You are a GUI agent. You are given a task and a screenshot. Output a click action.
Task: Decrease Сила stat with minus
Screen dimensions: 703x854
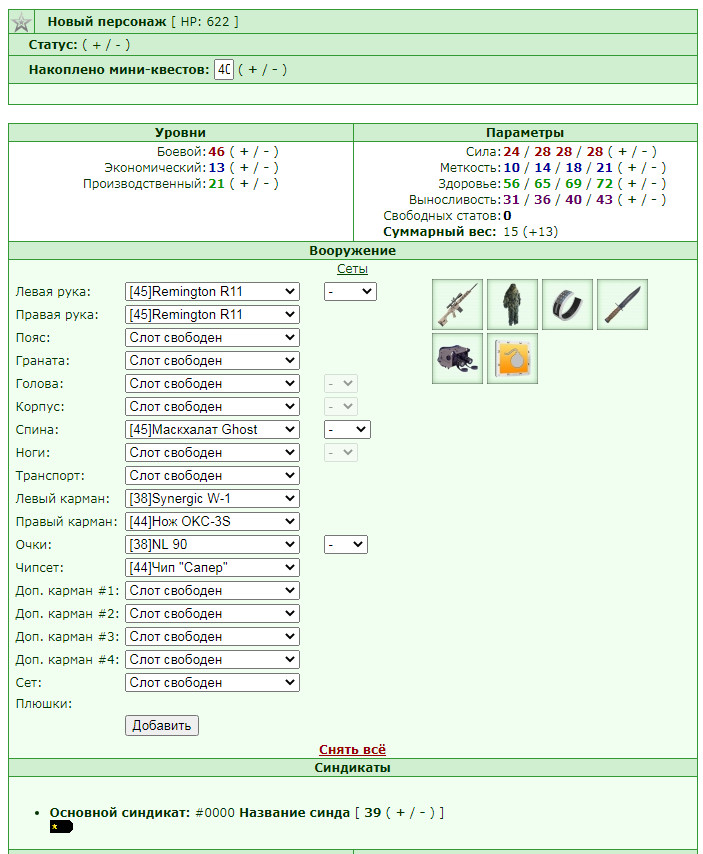pyautogui.click(x=644, y=151)
